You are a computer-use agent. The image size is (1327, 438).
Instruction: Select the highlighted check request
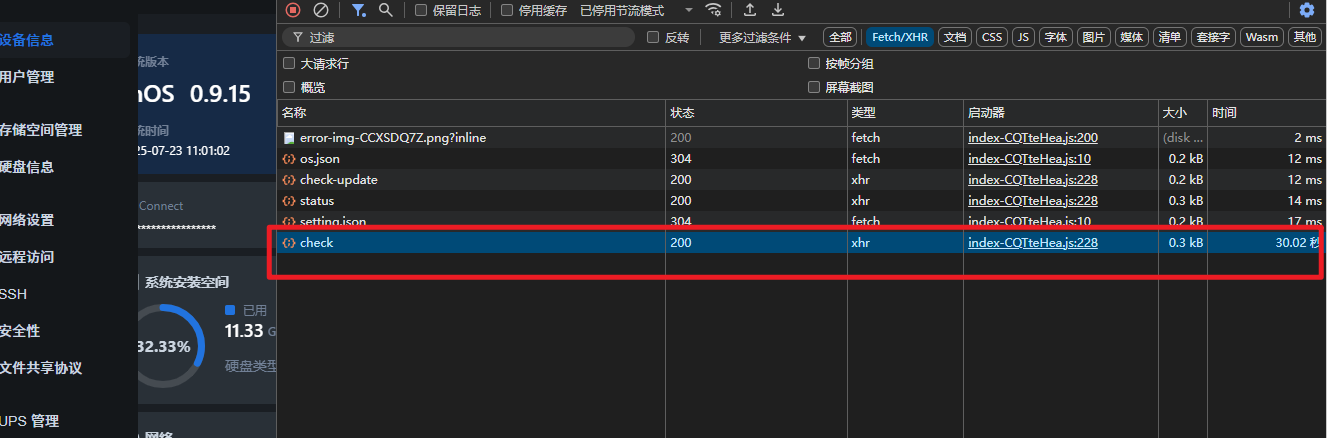[x=801, y=243]
